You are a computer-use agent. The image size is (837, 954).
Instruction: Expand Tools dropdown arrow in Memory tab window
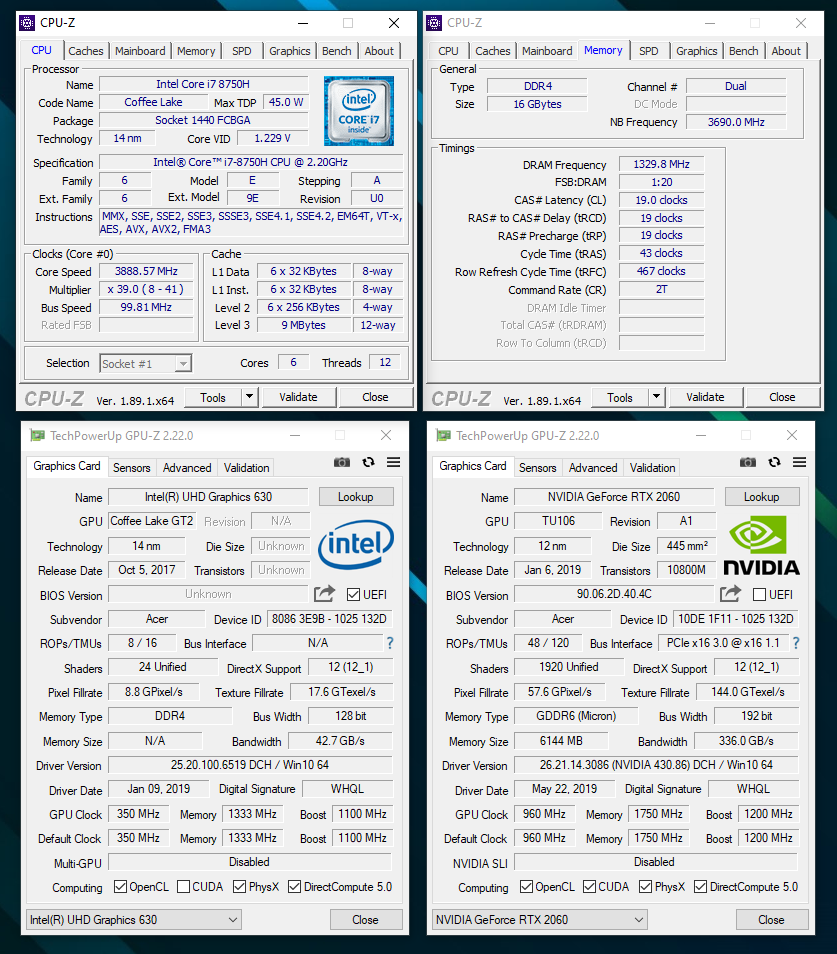[x=656, y=397]
